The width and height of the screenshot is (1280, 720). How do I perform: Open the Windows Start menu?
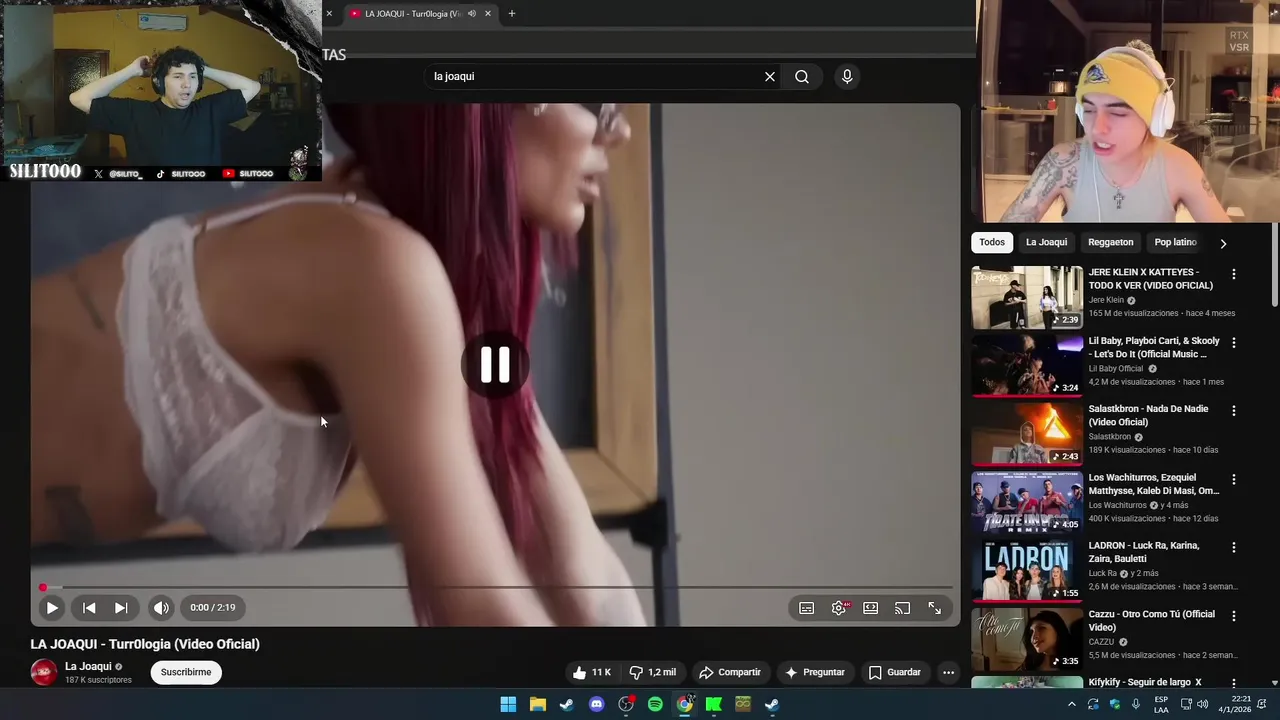(x=508, y=704)
